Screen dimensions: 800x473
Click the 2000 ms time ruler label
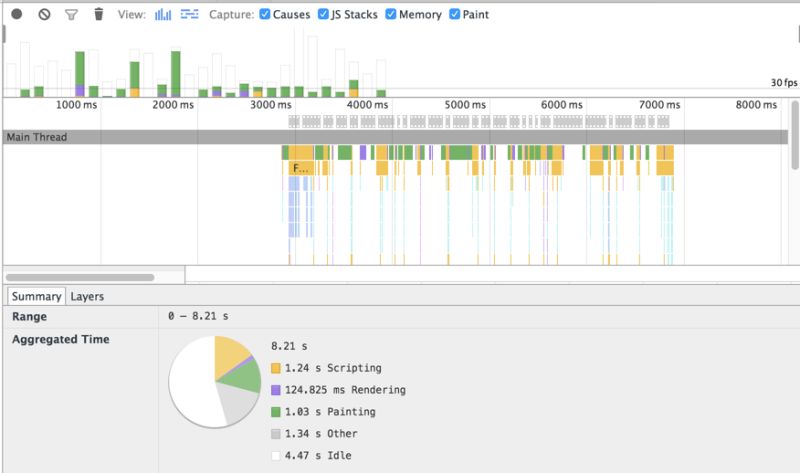click(x=173, y=105)
